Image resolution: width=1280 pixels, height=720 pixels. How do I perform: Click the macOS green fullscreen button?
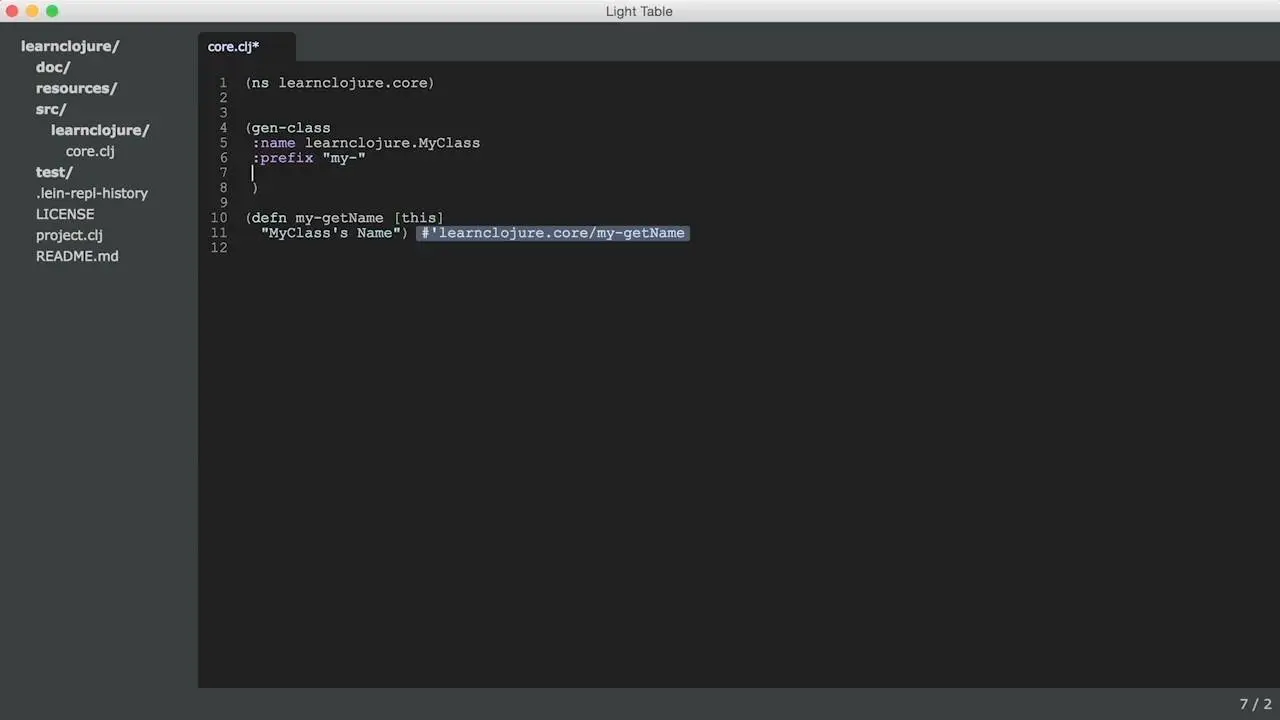click(52, 11)
